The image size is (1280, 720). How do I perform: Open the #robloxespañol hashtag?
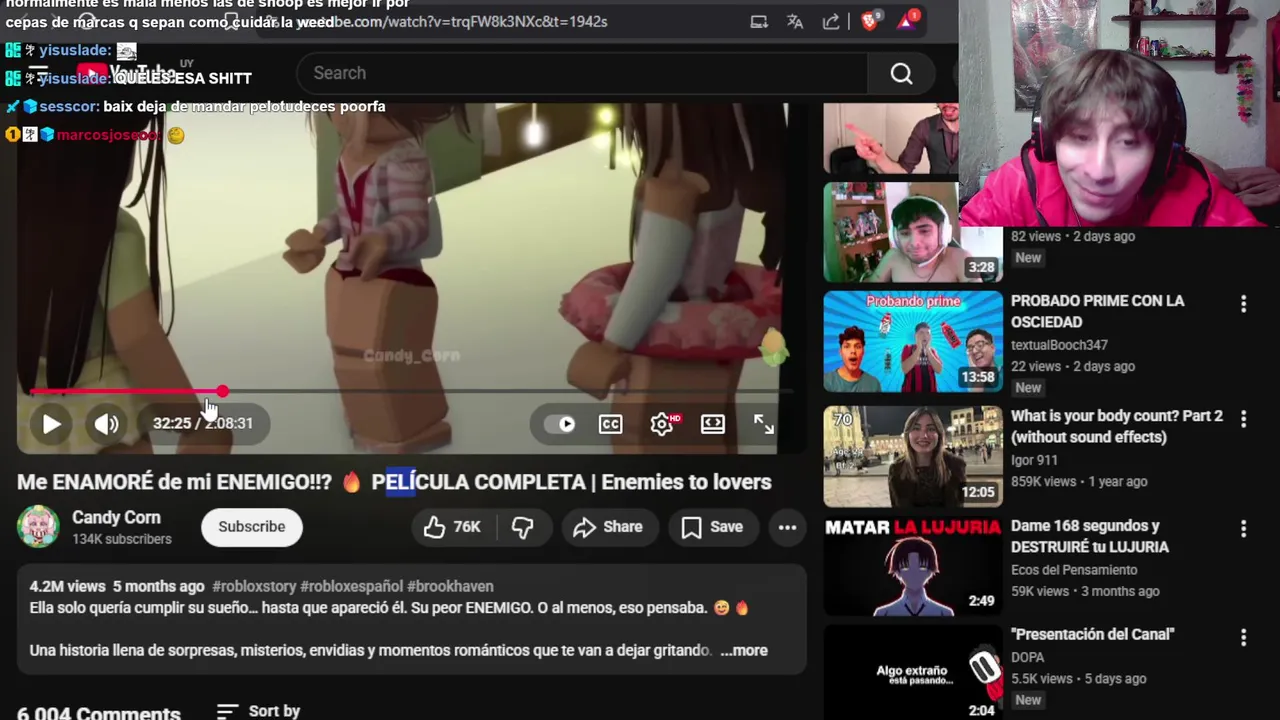[351, 587]
